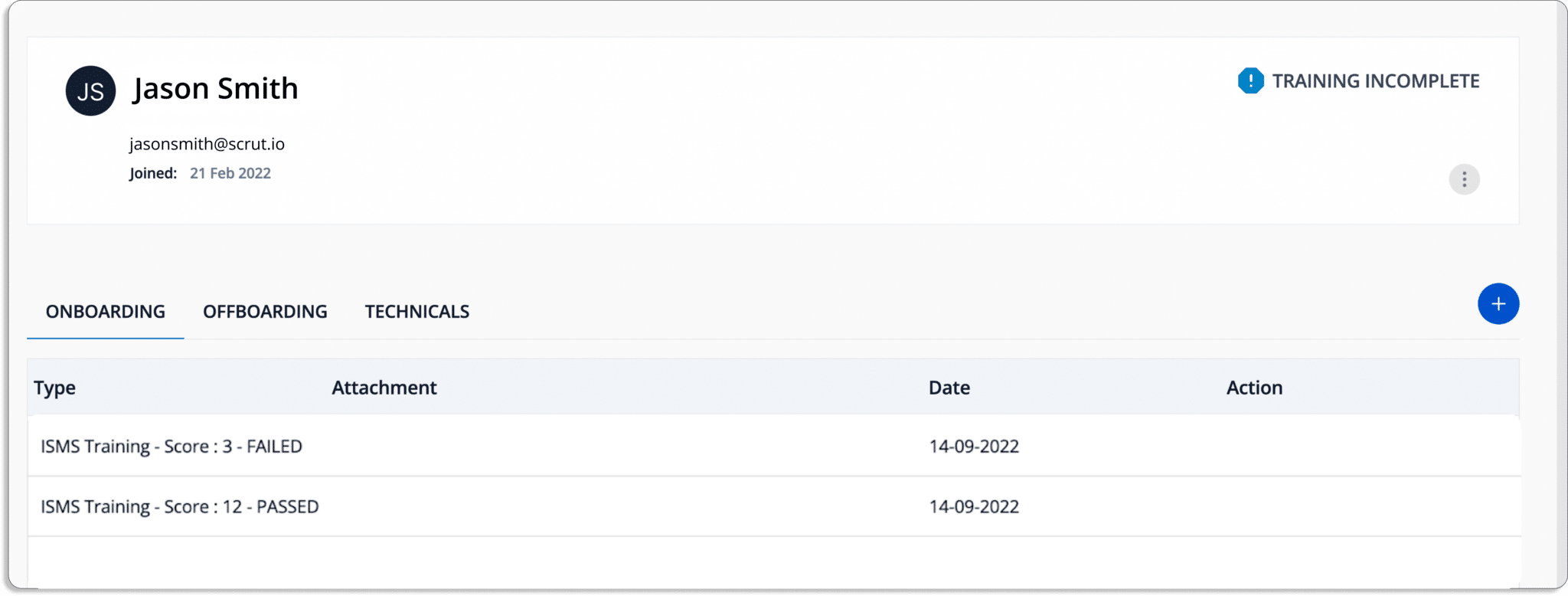Click the Joined label text
Viewport: 1568px width, 596px height.
tap(153, 173)
